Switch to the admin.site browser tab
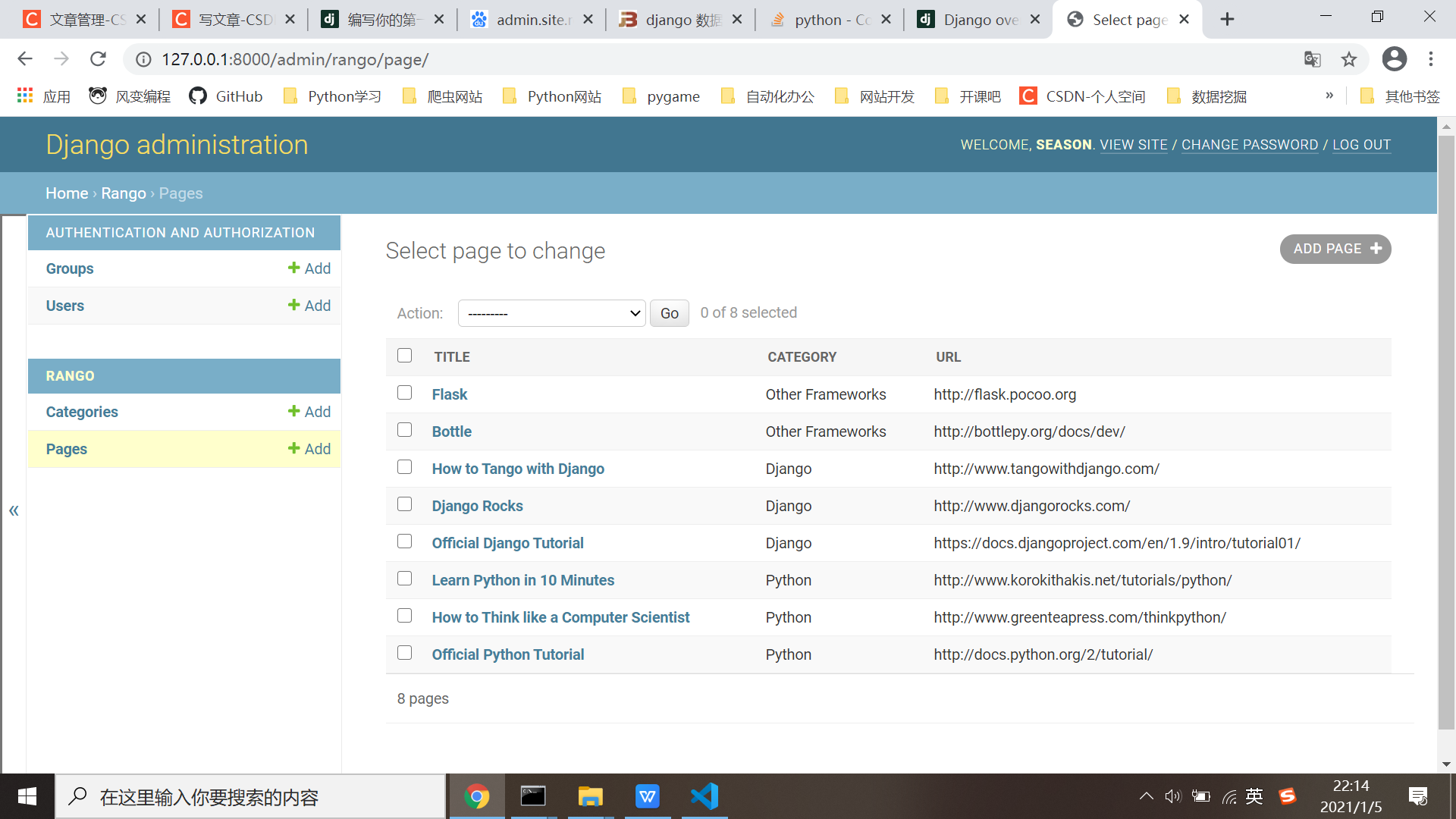1456x819 pixels. 529,20
